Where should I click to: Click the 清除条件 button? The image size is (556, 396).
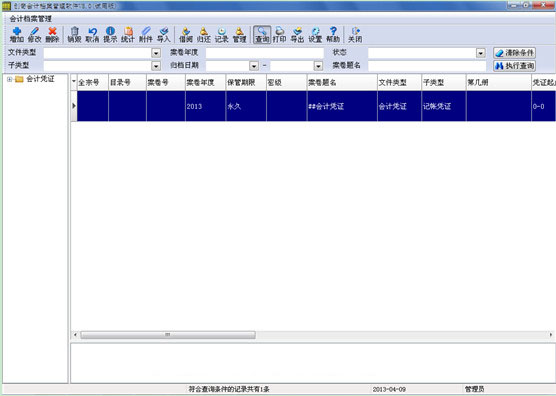coord(515,53)
